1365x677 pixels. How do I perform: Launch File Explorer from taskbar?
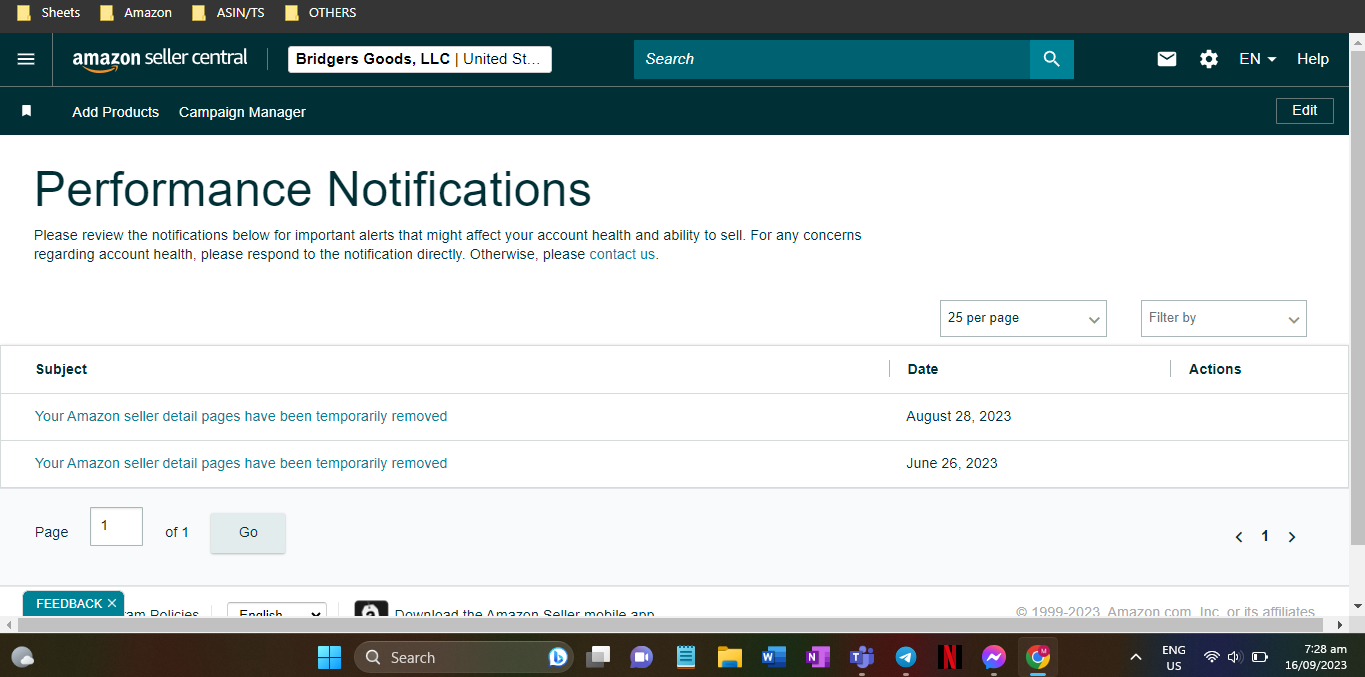(730, 657)
